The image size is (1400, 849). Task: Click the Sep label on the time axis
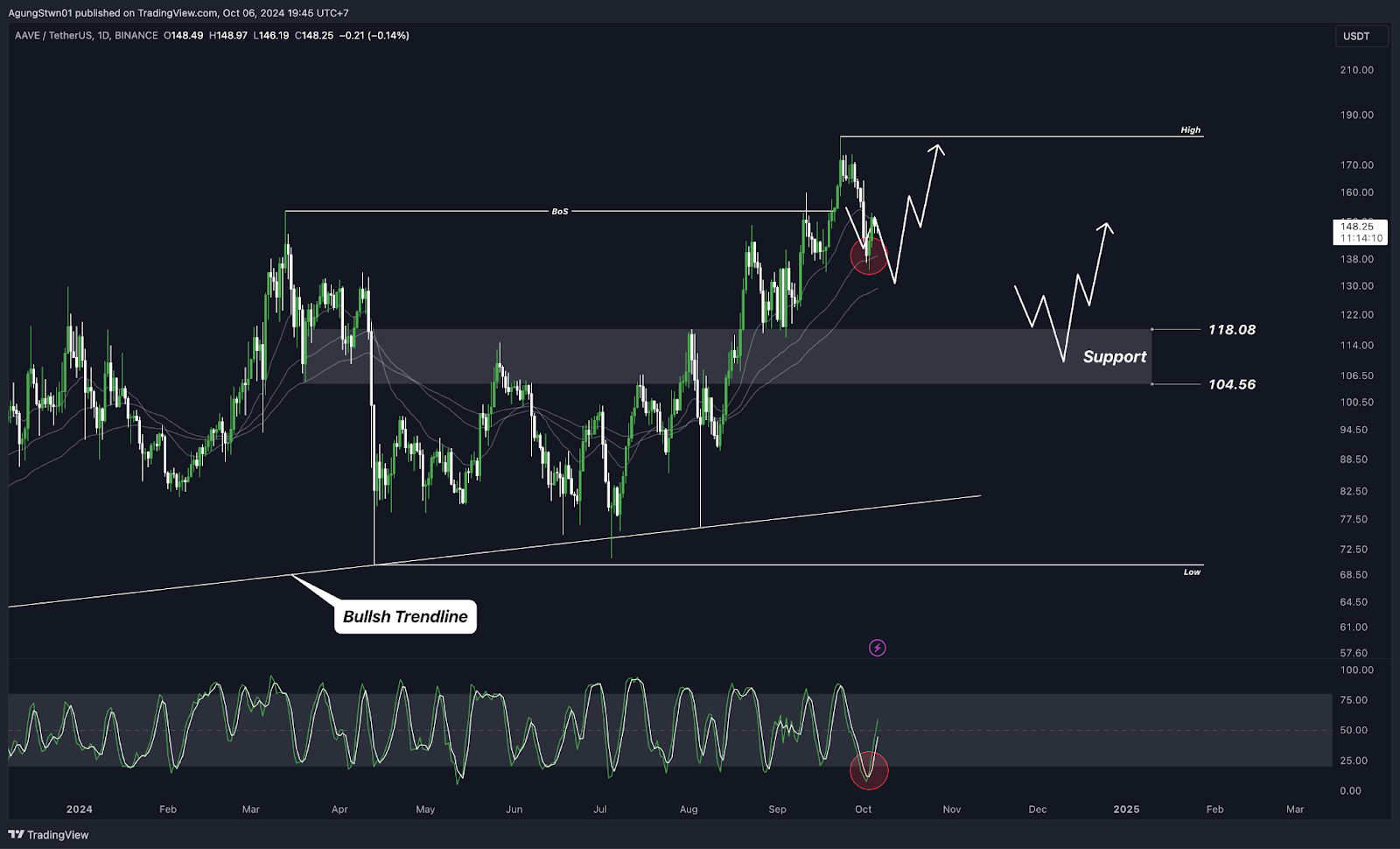[777, 810]
